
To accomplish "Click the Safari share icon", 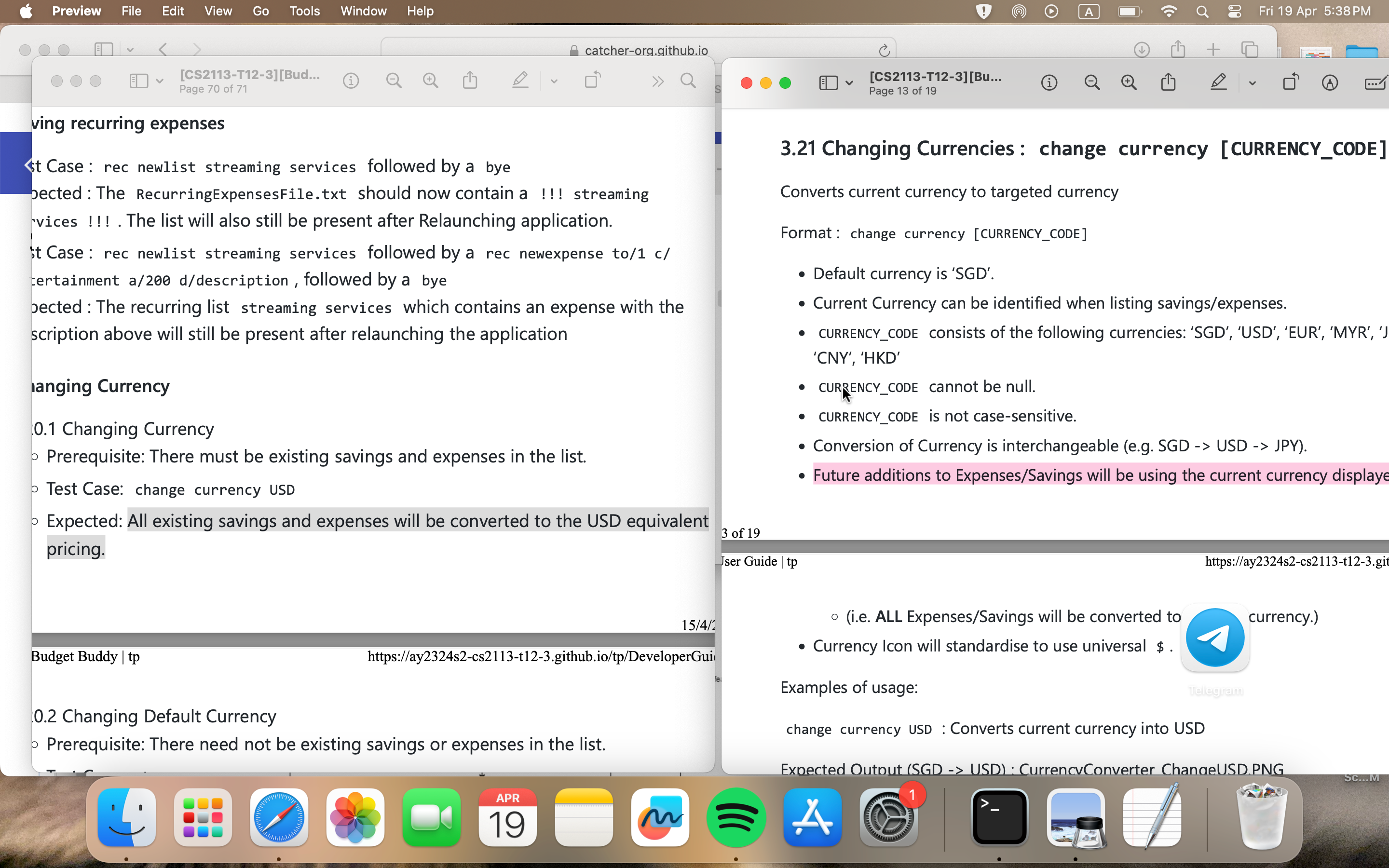I will pyautogui.click(x=1178, y=49).
